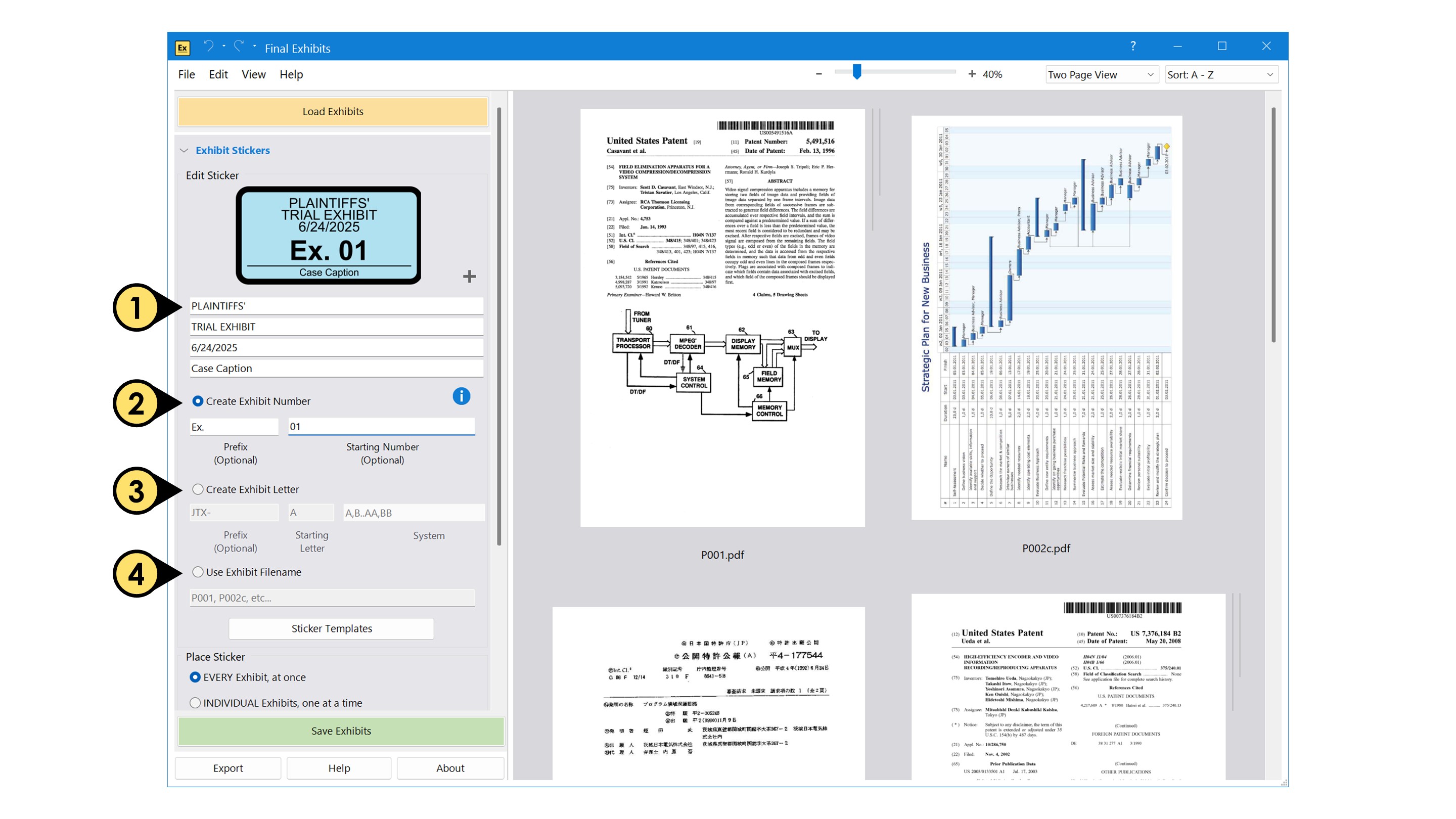Viewport: 1456px width, 819px height.
Task: Click the Ex. prefix field
Action: click(234, 427)
